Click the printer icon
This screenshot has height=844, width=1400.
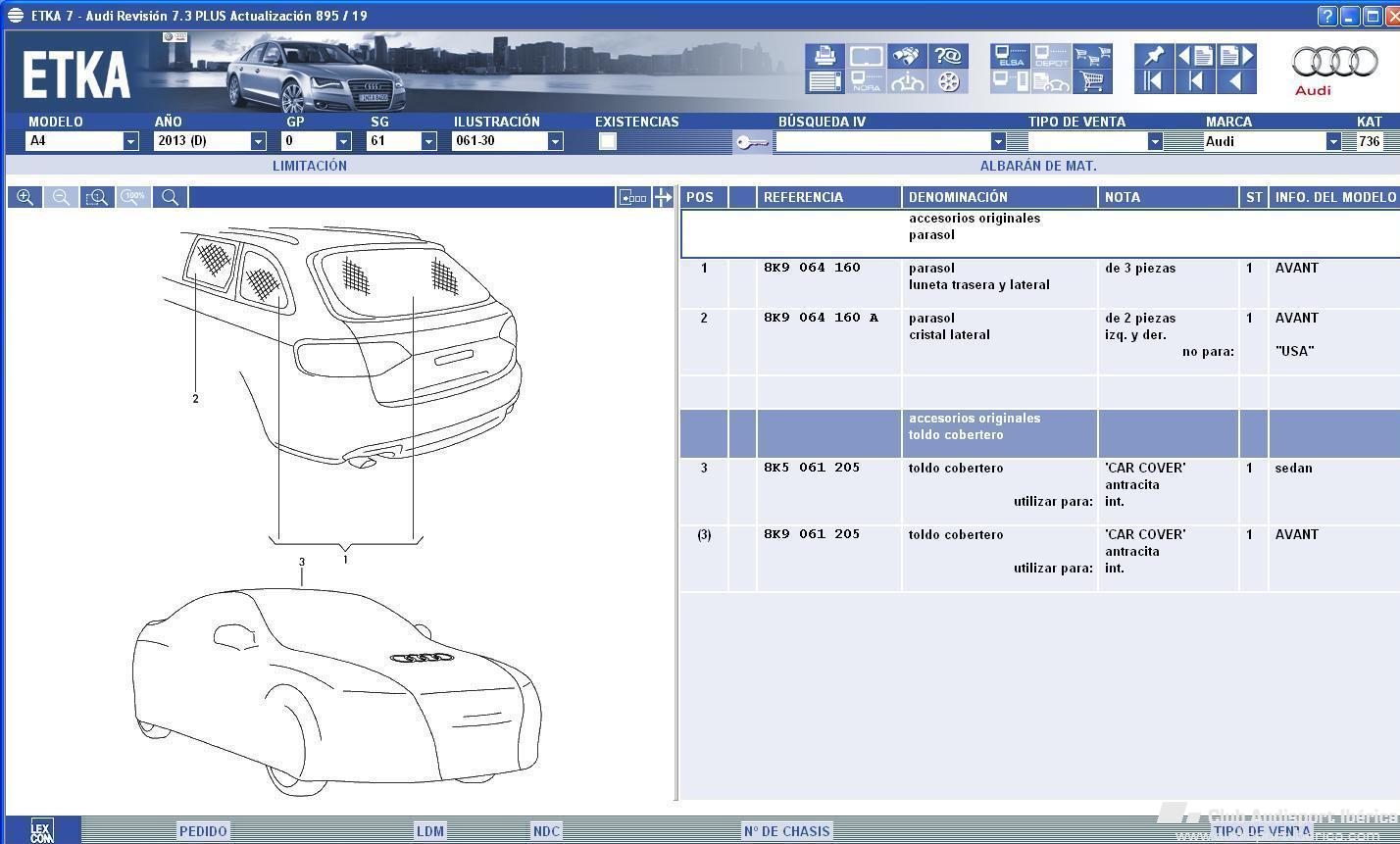tap(825, 56)
